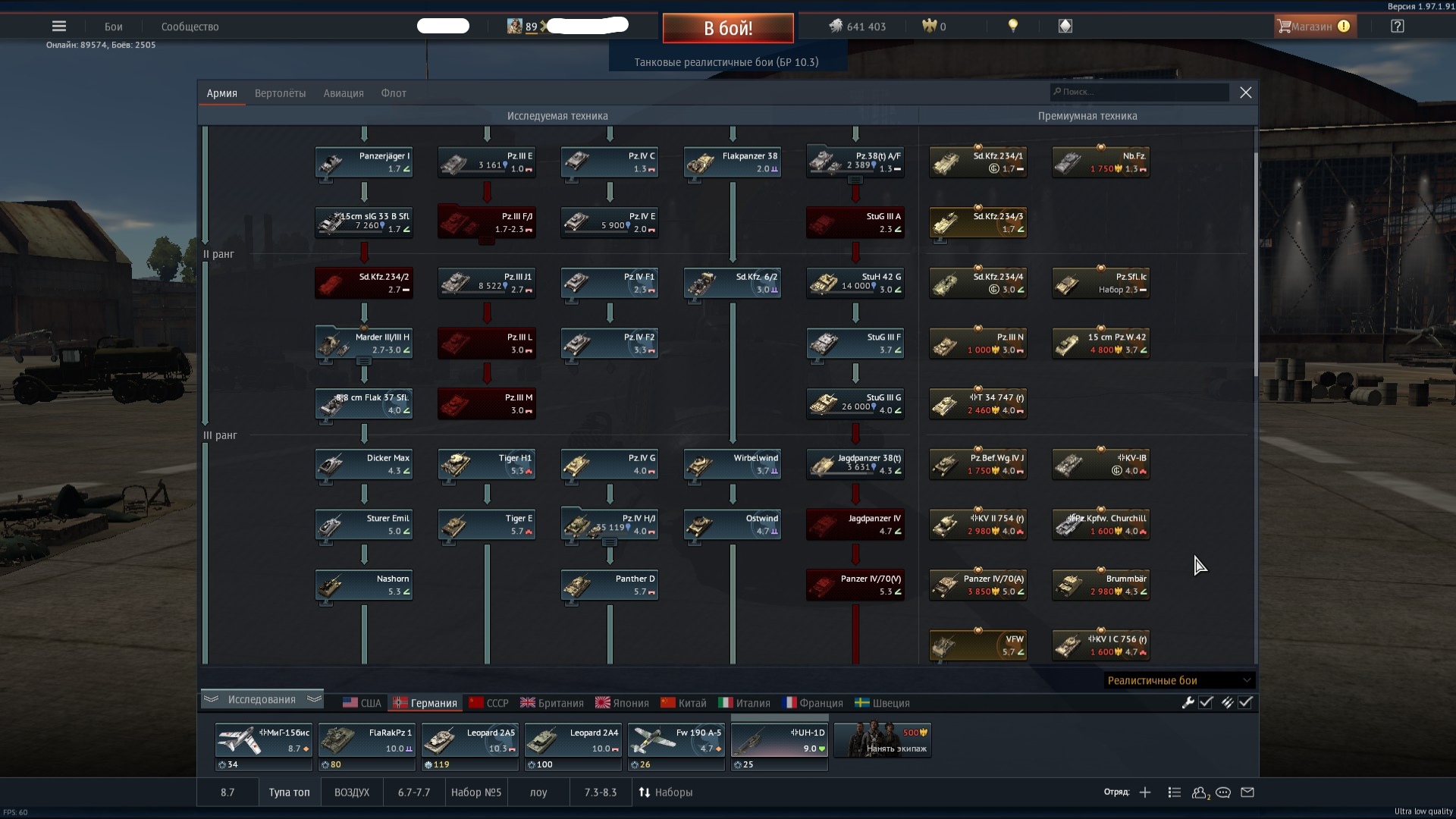Screen dimensions: 1456x819
Task: Expand the Pz.III F/J vehicle group
Action: 487,242
